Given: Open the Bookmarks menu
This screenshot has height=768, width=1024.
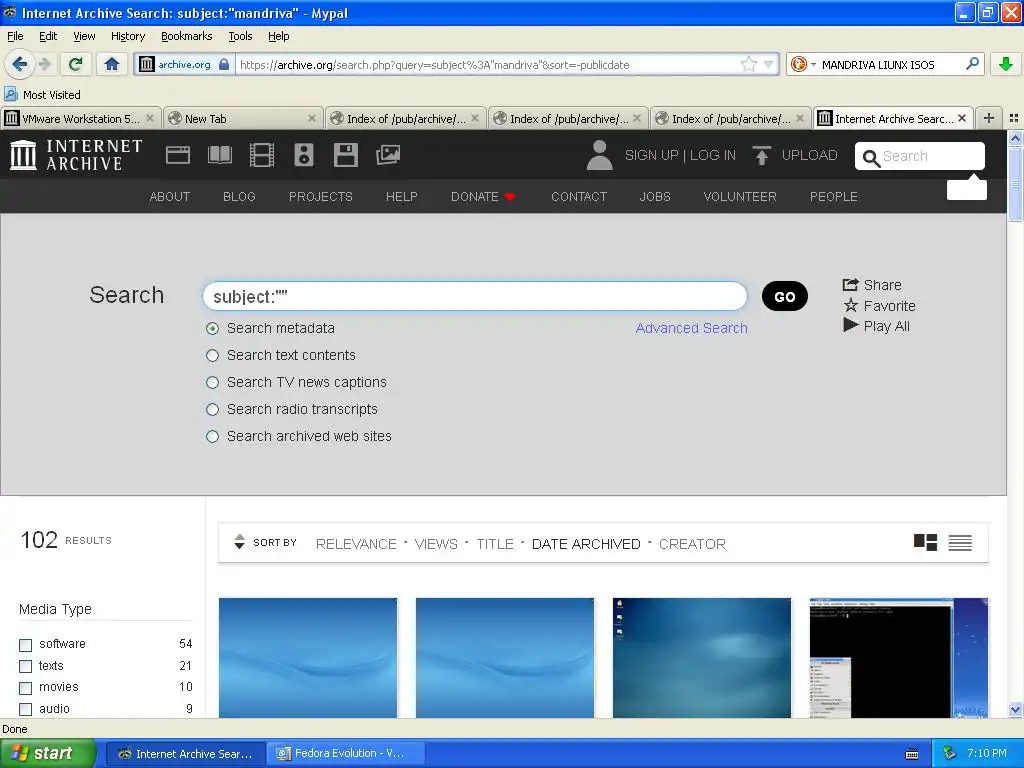Looking at the screenshot, I should click(x=186, y=36).
